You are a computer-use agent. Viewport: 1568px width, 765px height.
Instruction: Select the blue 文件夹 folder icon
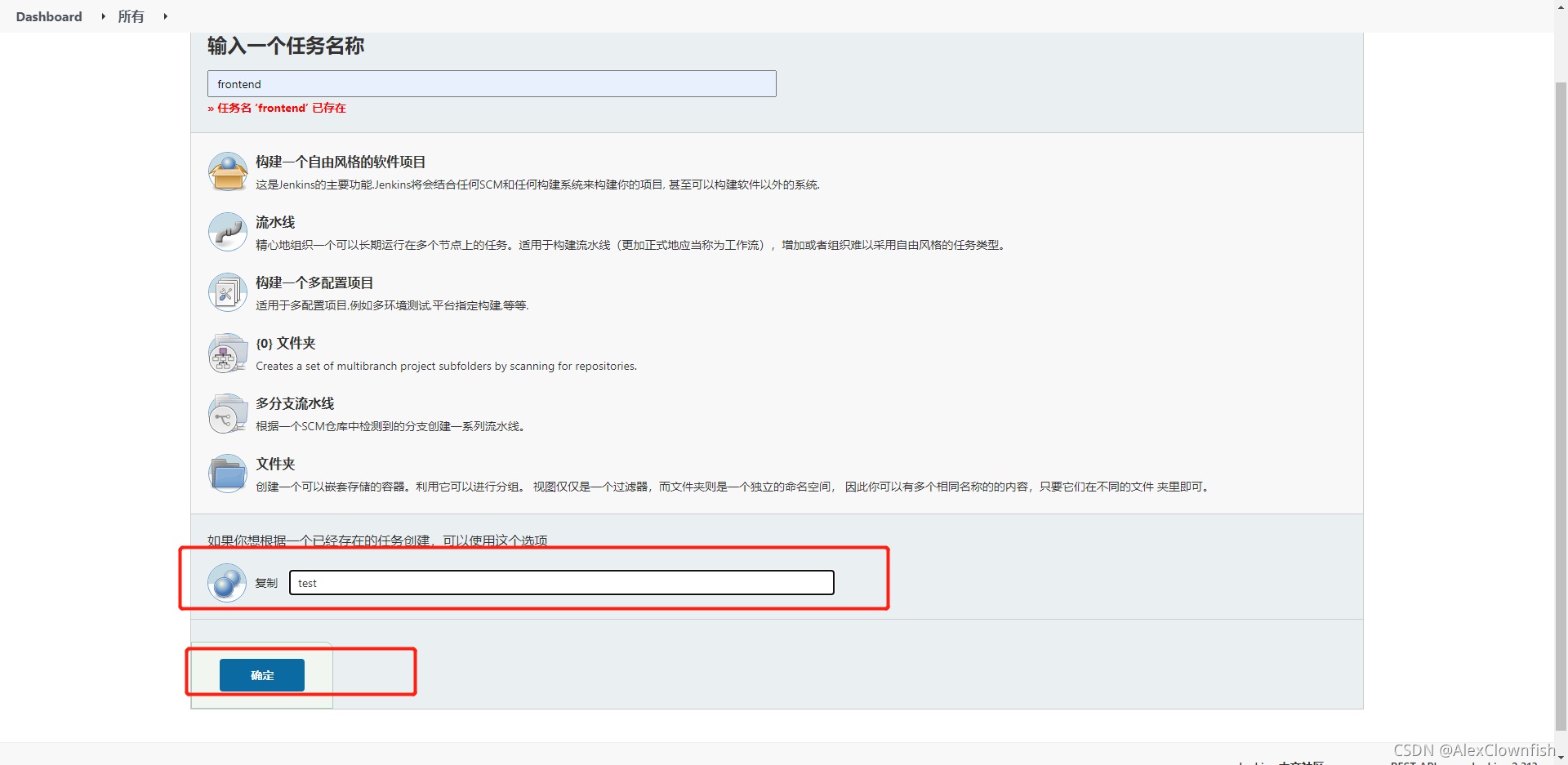[x=228, y=474]
